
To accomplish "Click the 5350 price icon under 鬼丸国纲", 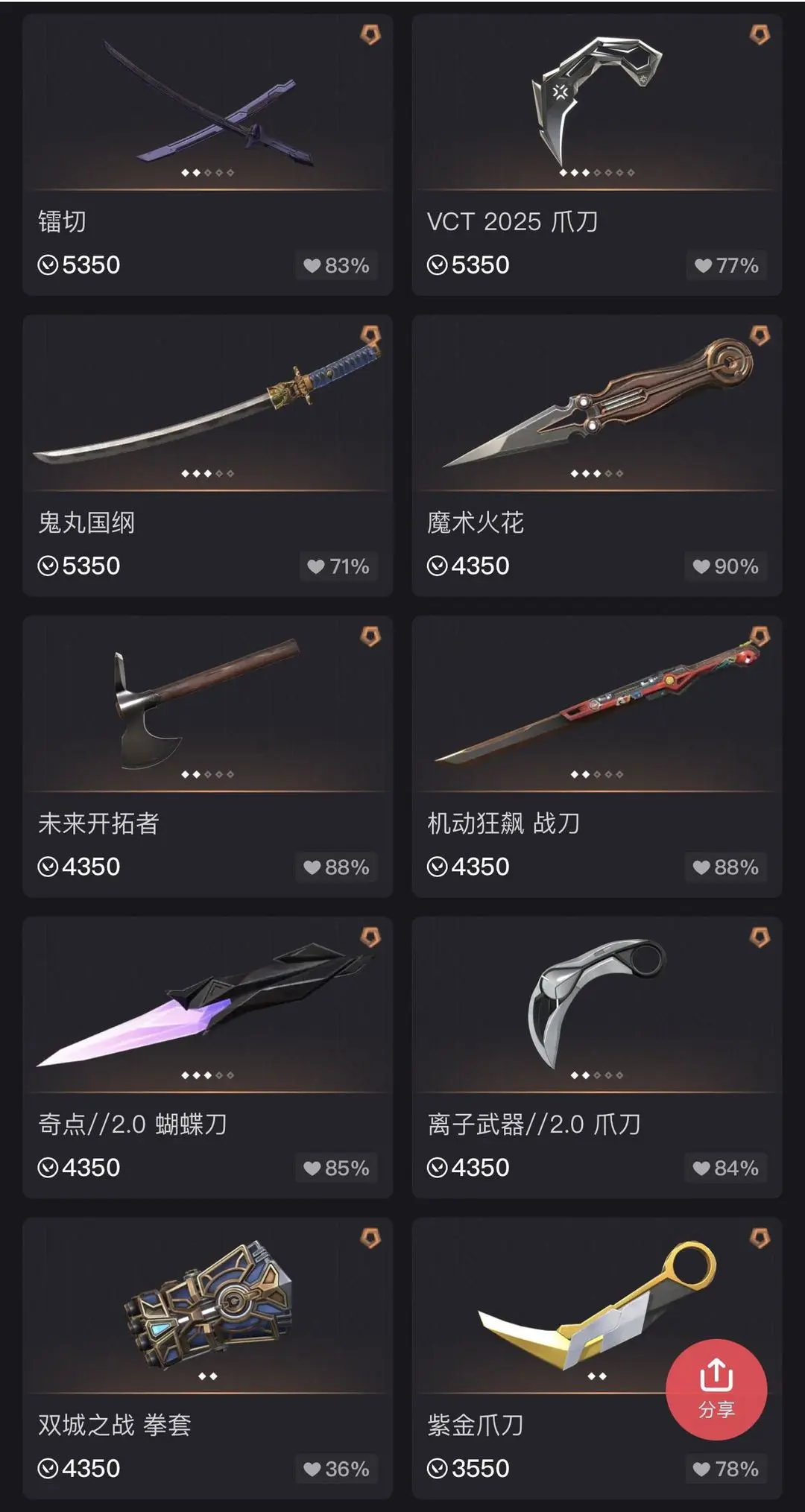I will click(x=48, y=566).
